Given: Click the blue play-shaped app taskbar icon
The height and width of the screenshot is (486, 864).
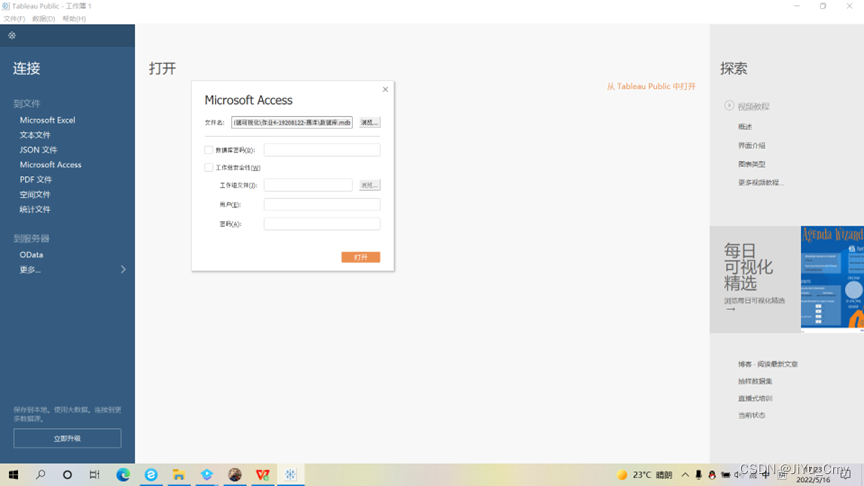Looking at the screenshot, I should 207,474.
